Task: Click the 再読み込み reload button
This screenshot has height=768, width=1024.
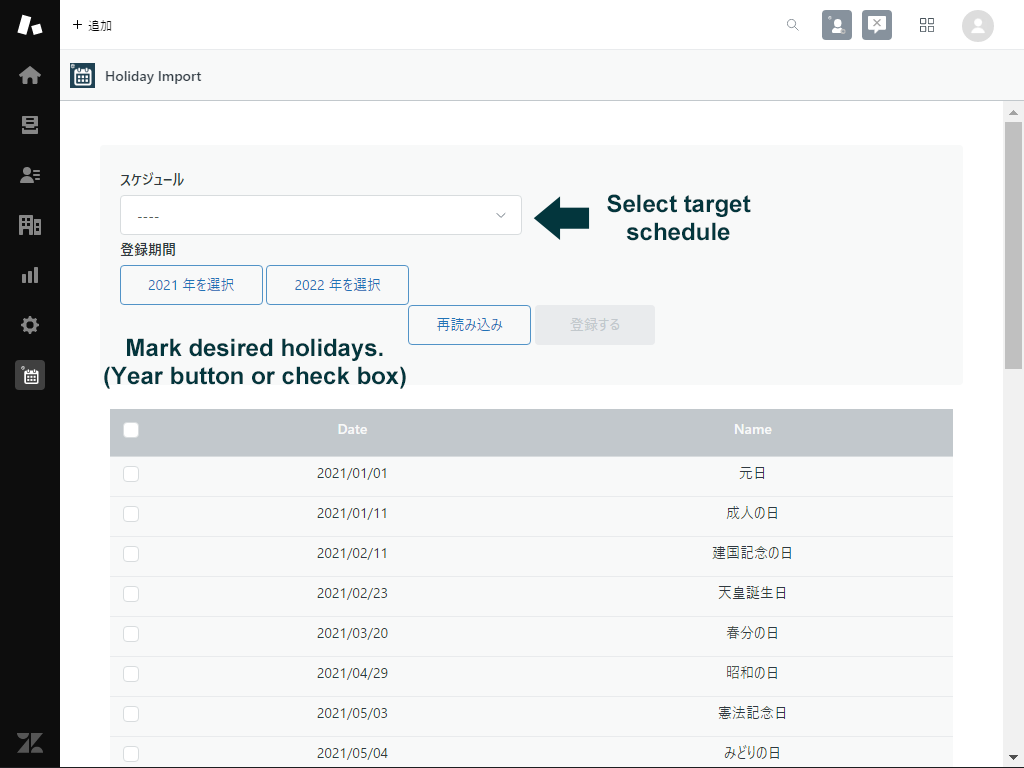Action: (469, 324)
